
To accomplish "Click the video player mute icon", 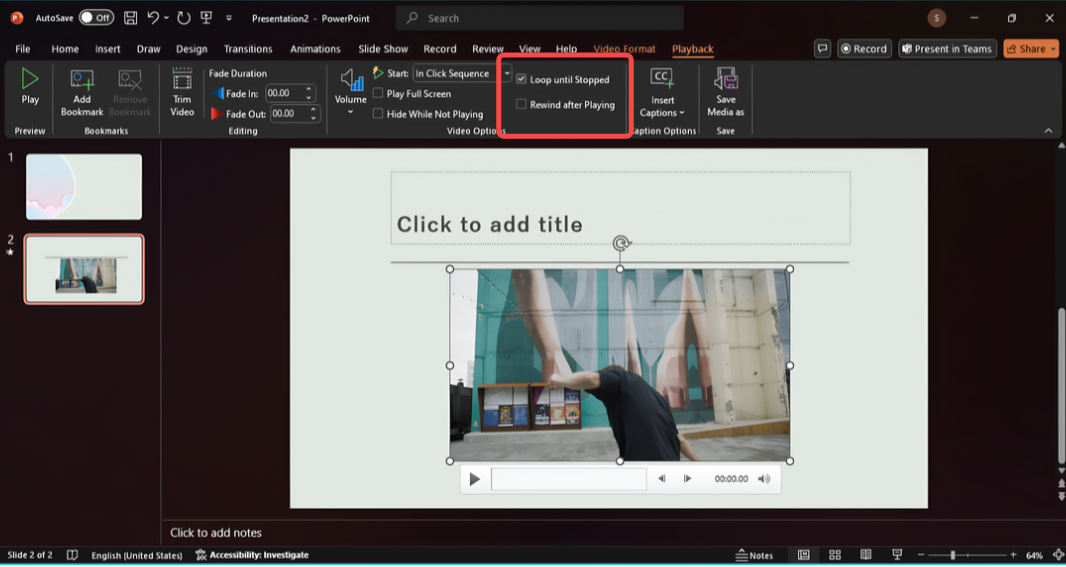I will pos(764,479).
